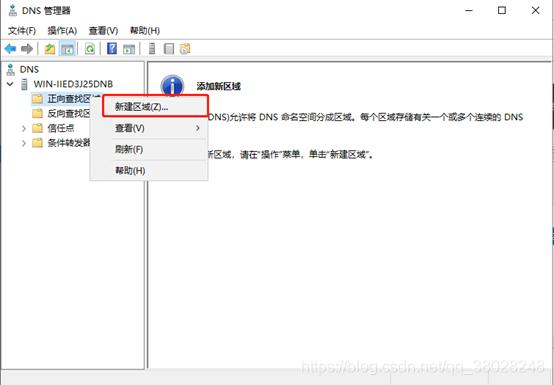Click the folder icon of 反向查找区域
The height and width of the screenshot is (385, 554).
pos(37,113)
